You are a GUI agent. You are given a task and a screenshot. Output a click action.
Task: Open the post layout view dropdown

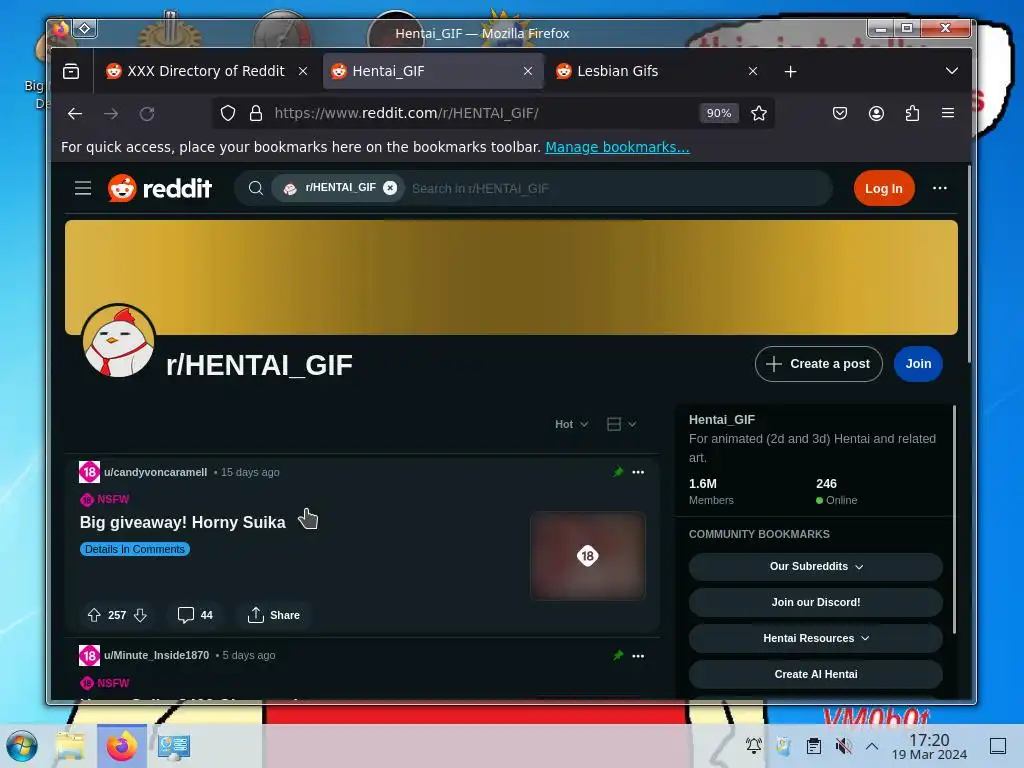[x=621, y=424]
